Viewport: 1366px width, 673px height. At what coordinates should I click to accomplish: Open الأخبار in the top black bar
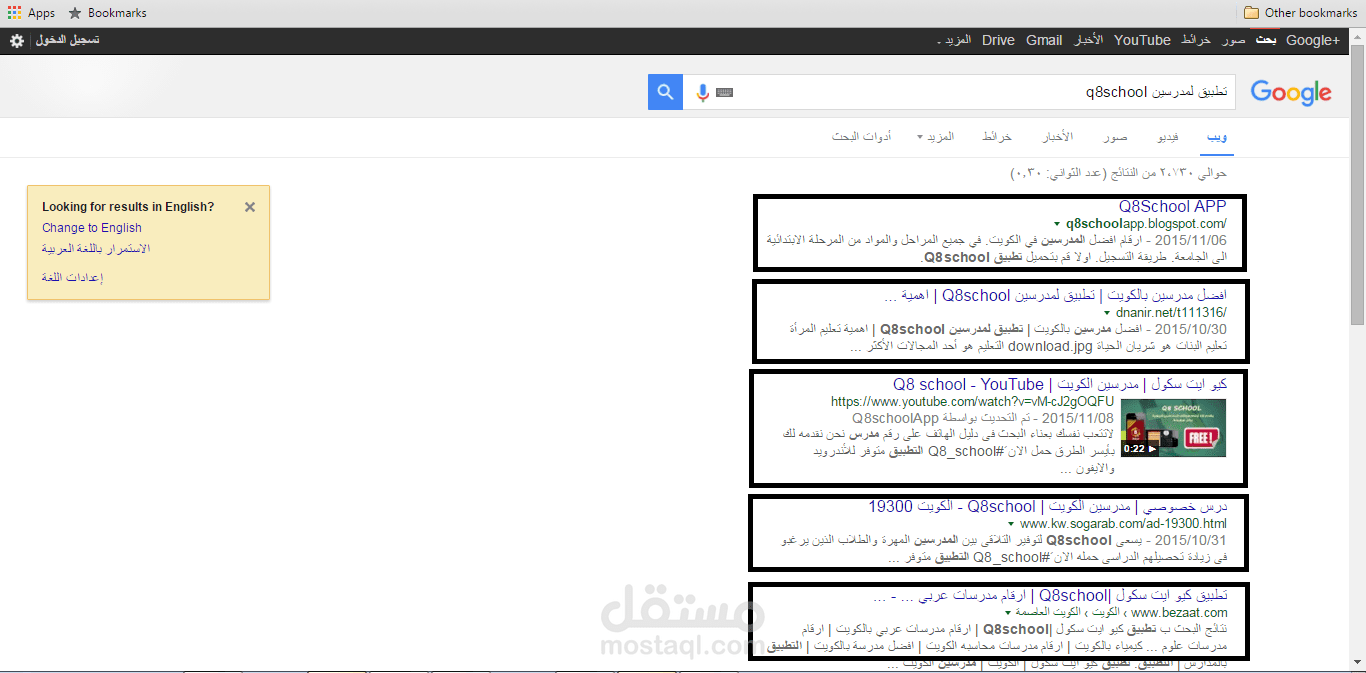click(1088, 40)
